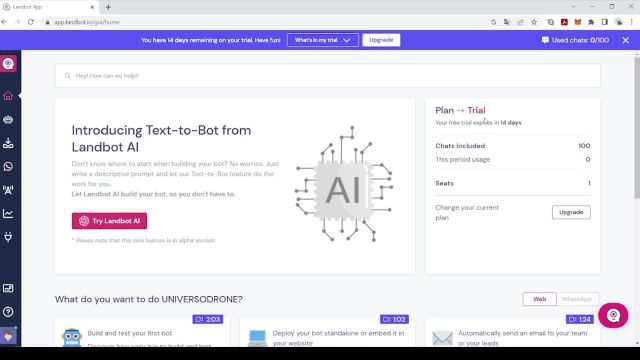The image size is (640, 360).
Task: Click the Seats row
Action: pyautogui.click(x=513, y=183)
